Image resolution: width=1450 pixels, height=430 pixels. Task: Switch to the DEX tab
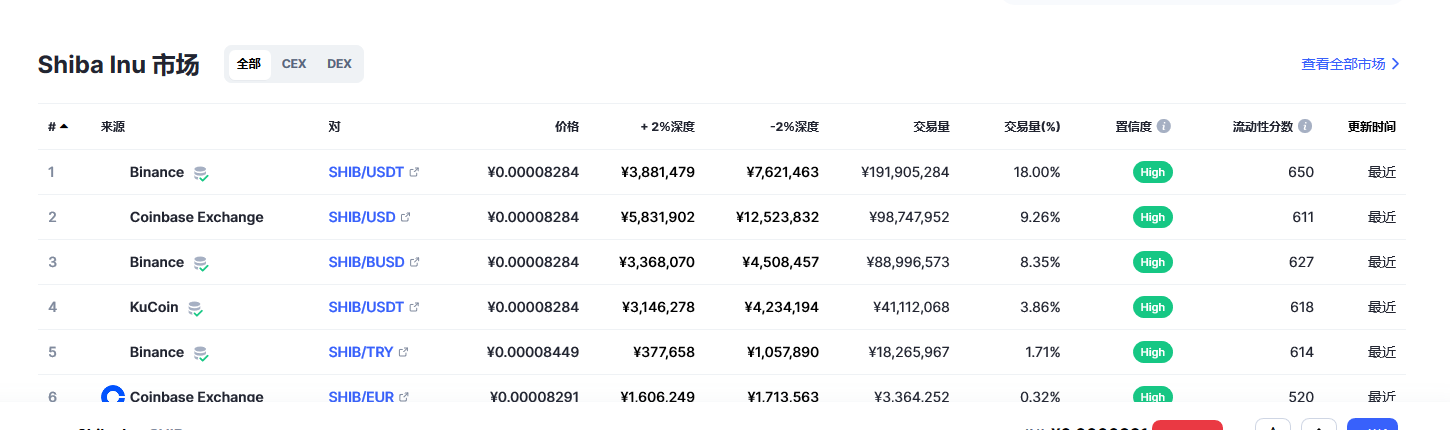(339, 64)
